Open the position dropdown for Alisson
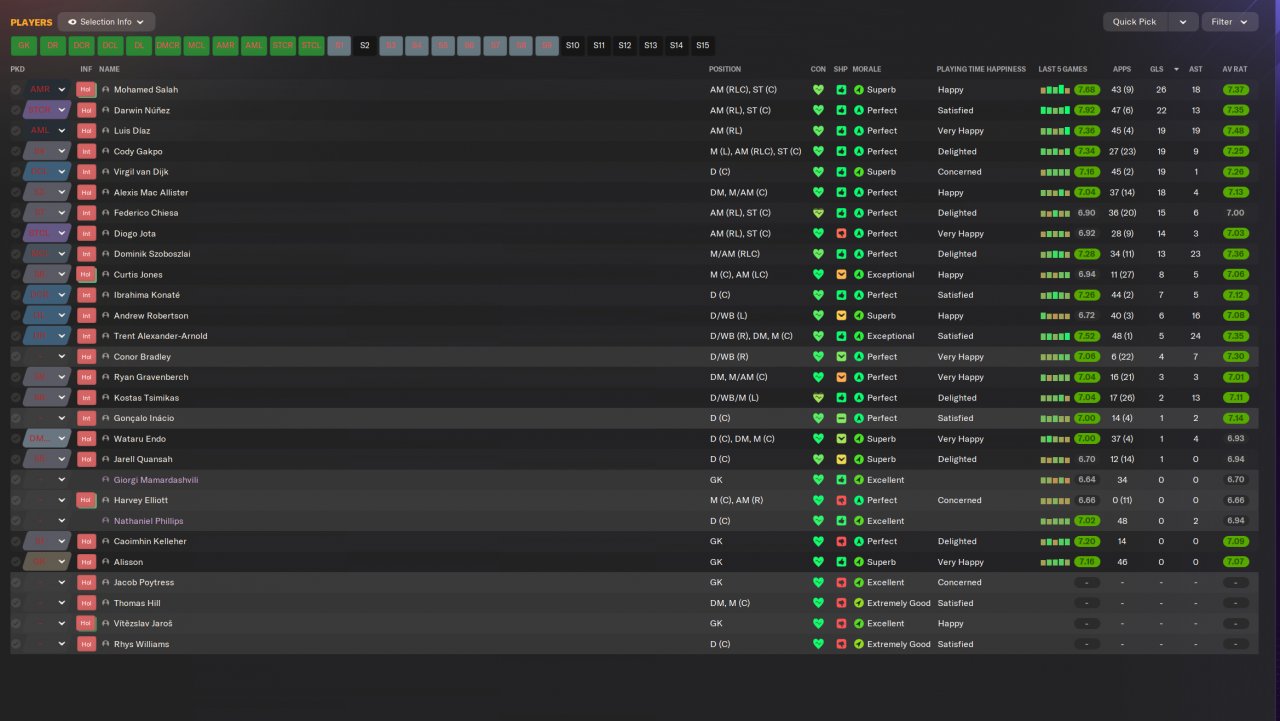 coord(48,562)
